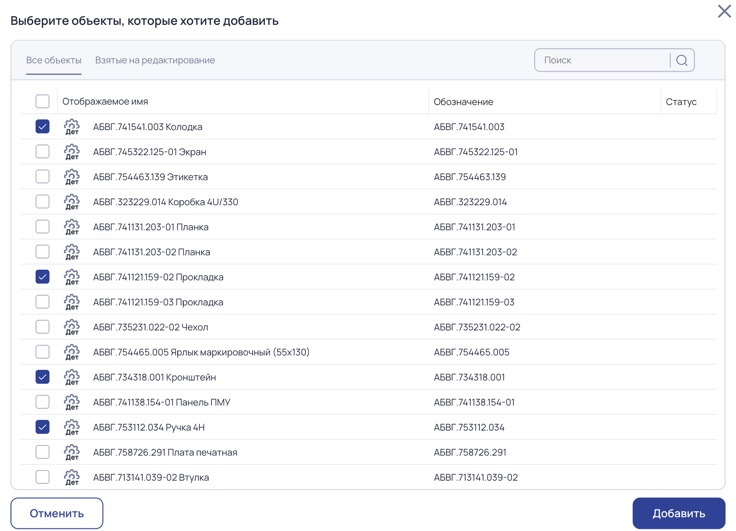The width and height of the screenshot is (736, 531).
Task: Click detail icon for 741131.203-01 Планка row
Action: pyautogui.click(x=72, y=227)
